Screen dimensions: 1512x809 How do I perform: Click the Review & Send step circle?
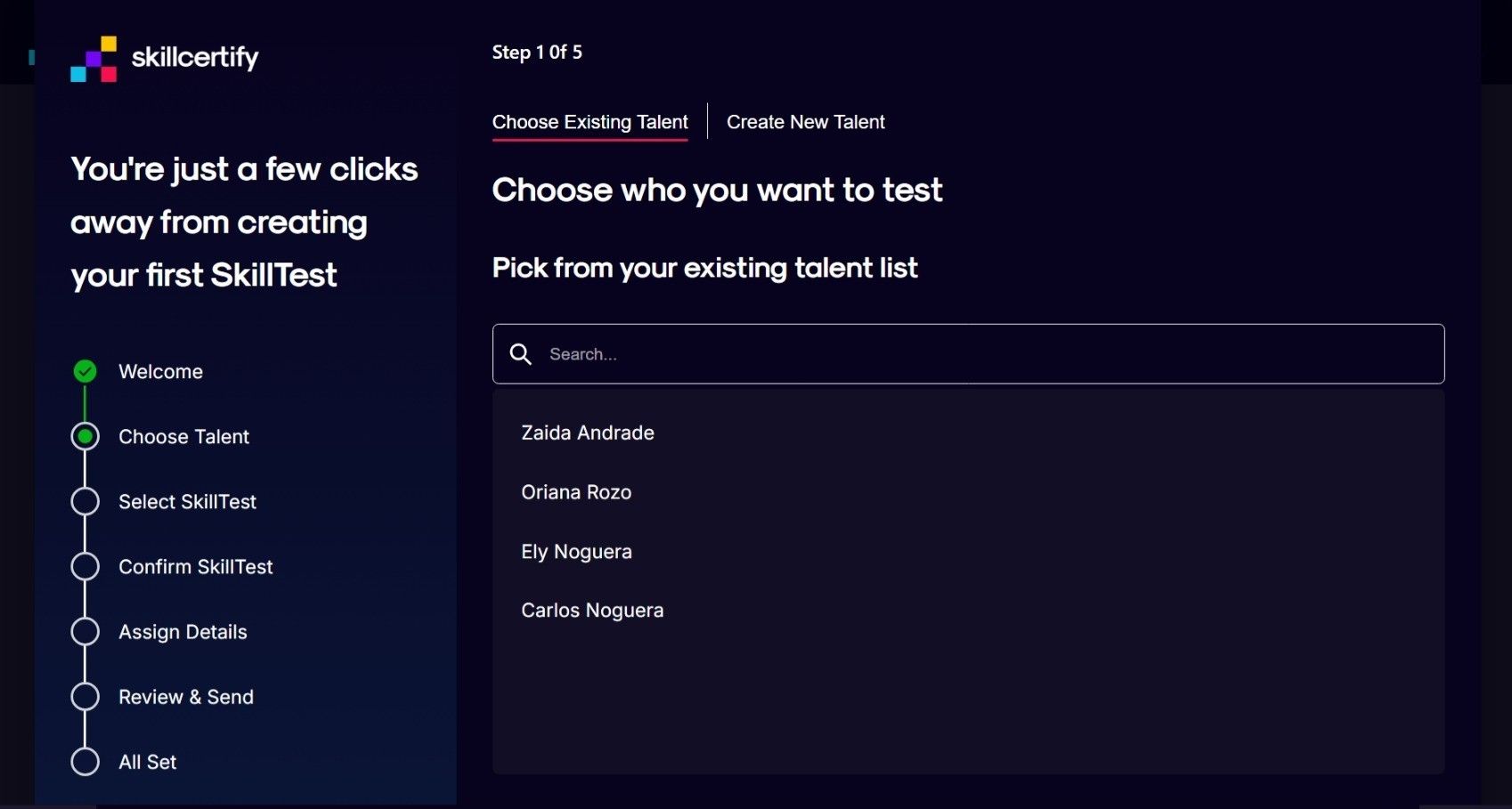[x=85, y=696]
